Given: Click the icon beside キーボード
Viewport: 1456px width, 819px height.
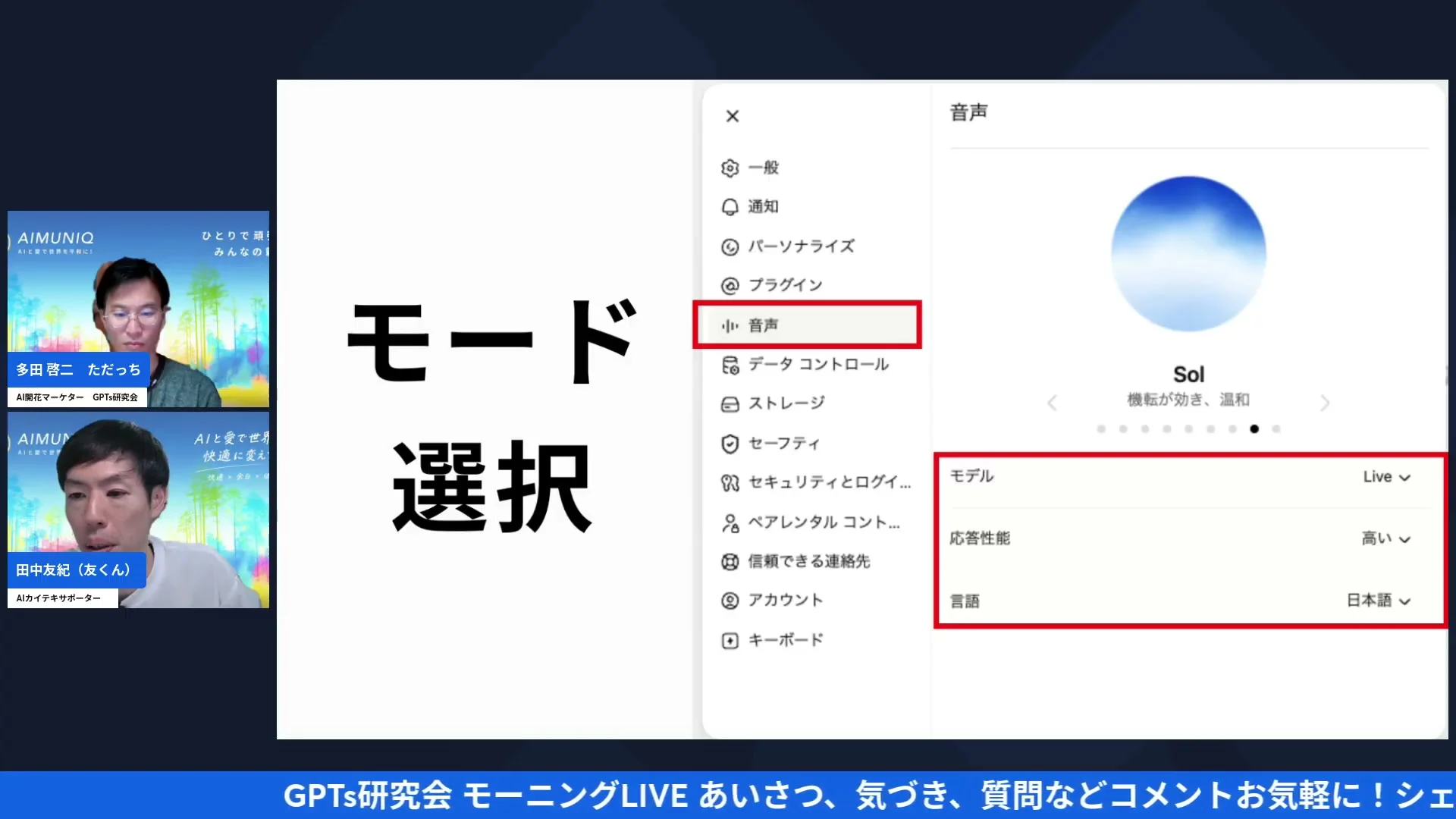Looking at the screenshot, I should [x=730, y=641].
